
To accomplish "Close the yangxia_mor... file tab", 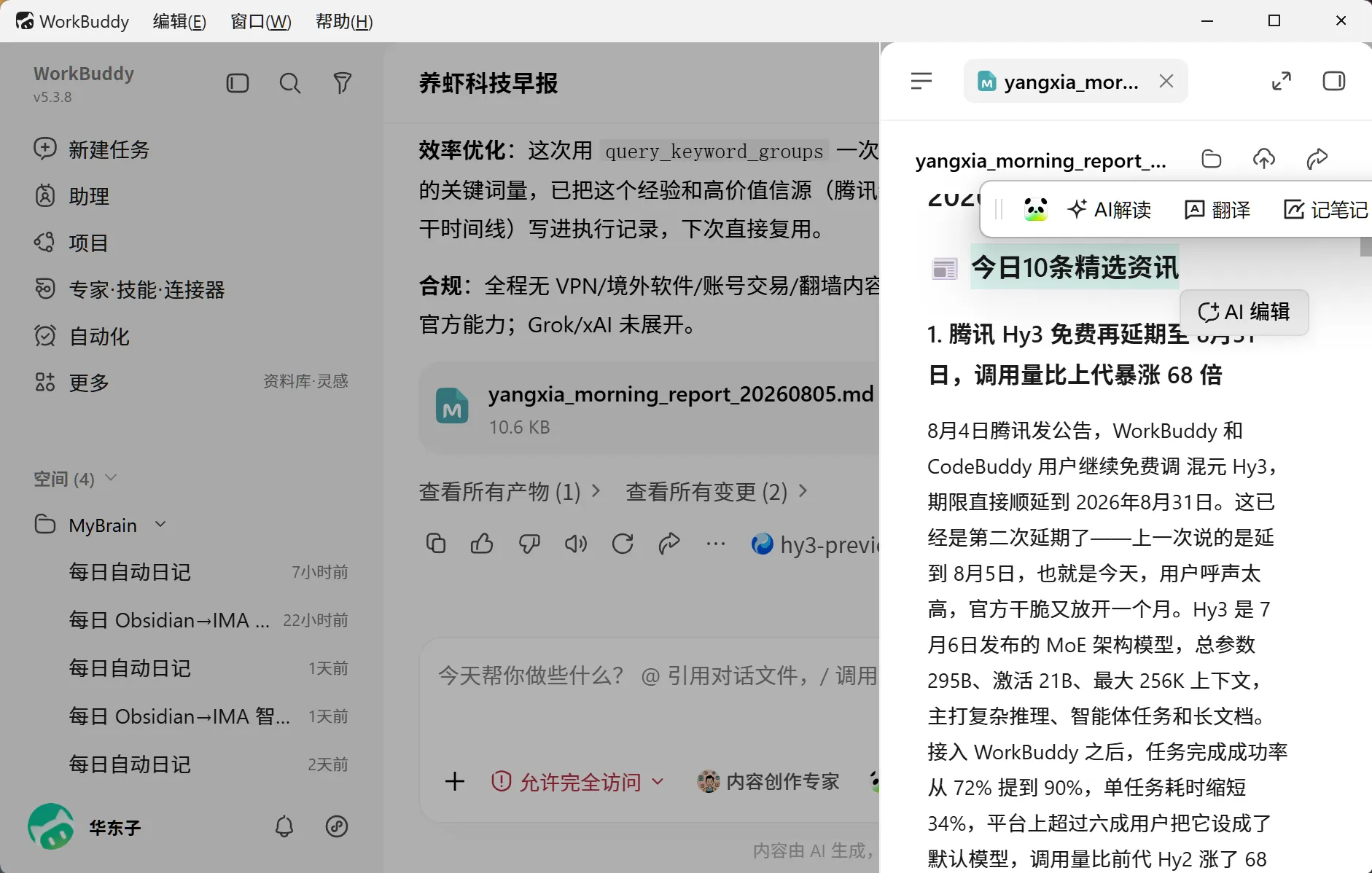I will 1166,81.
